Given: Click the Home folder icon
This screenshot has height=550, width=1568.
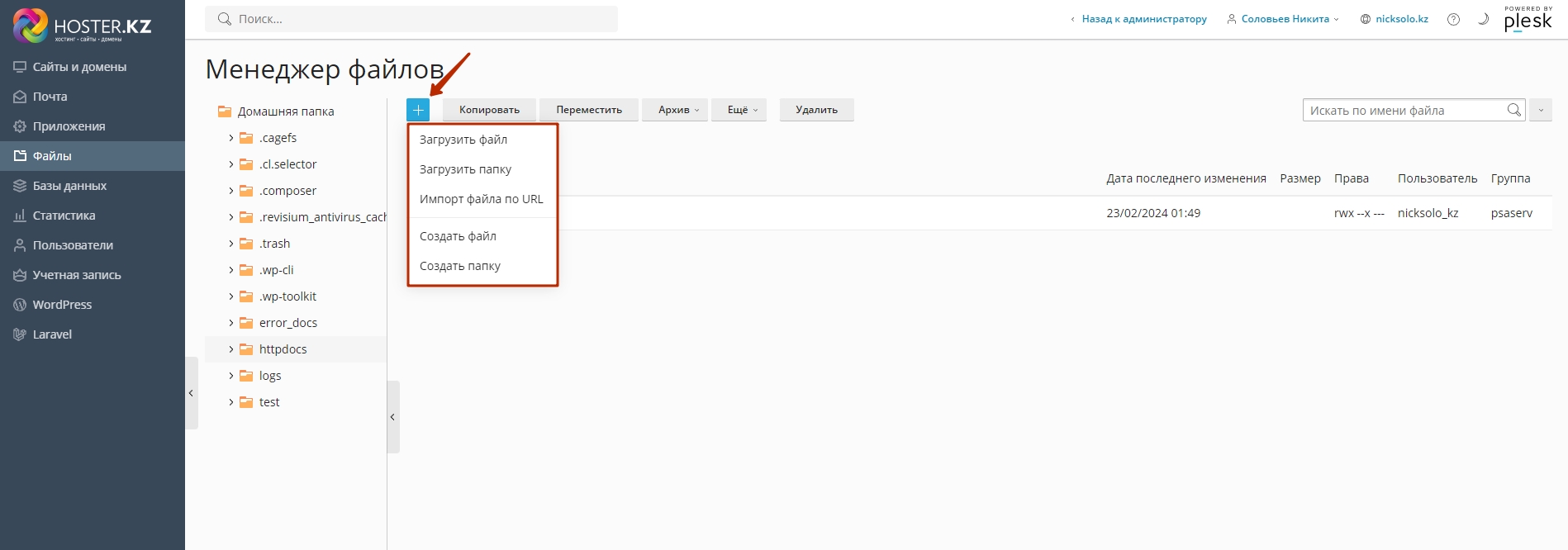Looking at the screenshot, I should (x=225, y=111).
